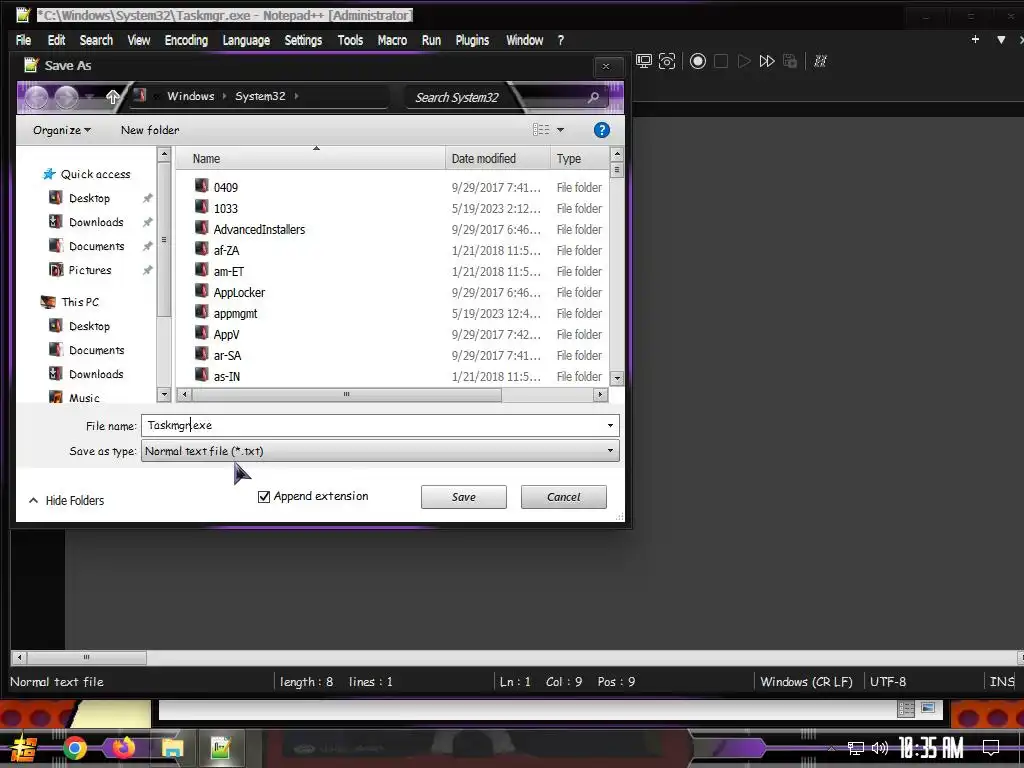Sort by Date modified column header
This screenshot has width=1024, height=768.
pos(498,159)
